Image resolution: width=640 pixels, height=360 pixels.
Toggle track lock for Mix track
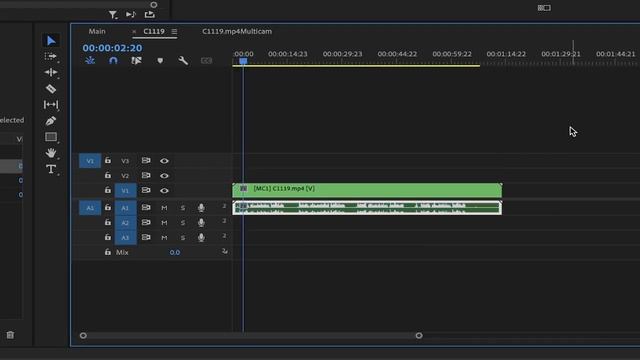coord(108,252)
